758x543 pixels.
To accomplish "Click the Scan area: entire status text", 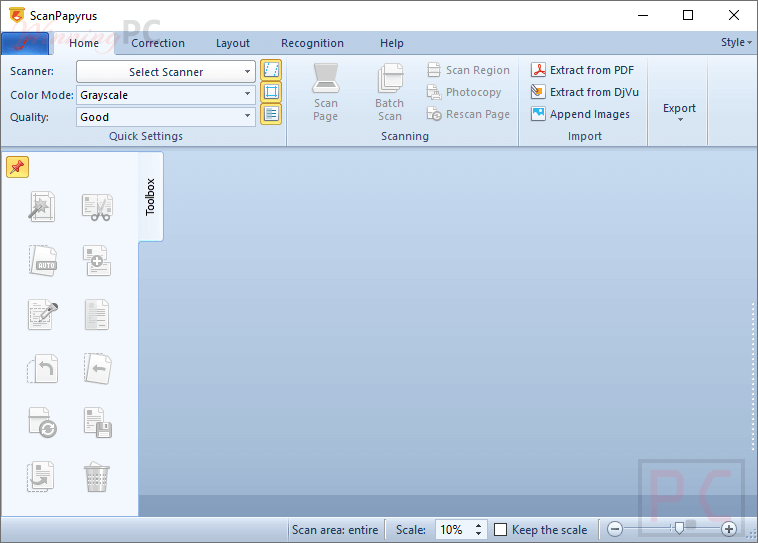I will pyautogui.click(x=335, y=530).
